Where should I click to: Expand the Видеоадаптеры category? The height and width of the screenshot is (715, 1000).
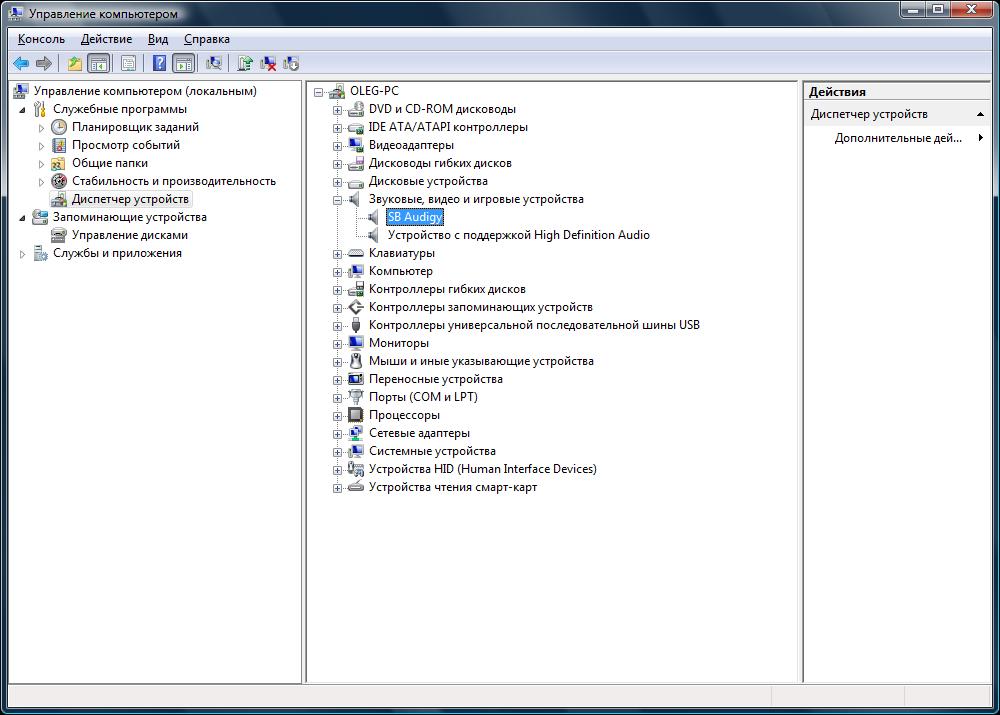tap(338, 145)
